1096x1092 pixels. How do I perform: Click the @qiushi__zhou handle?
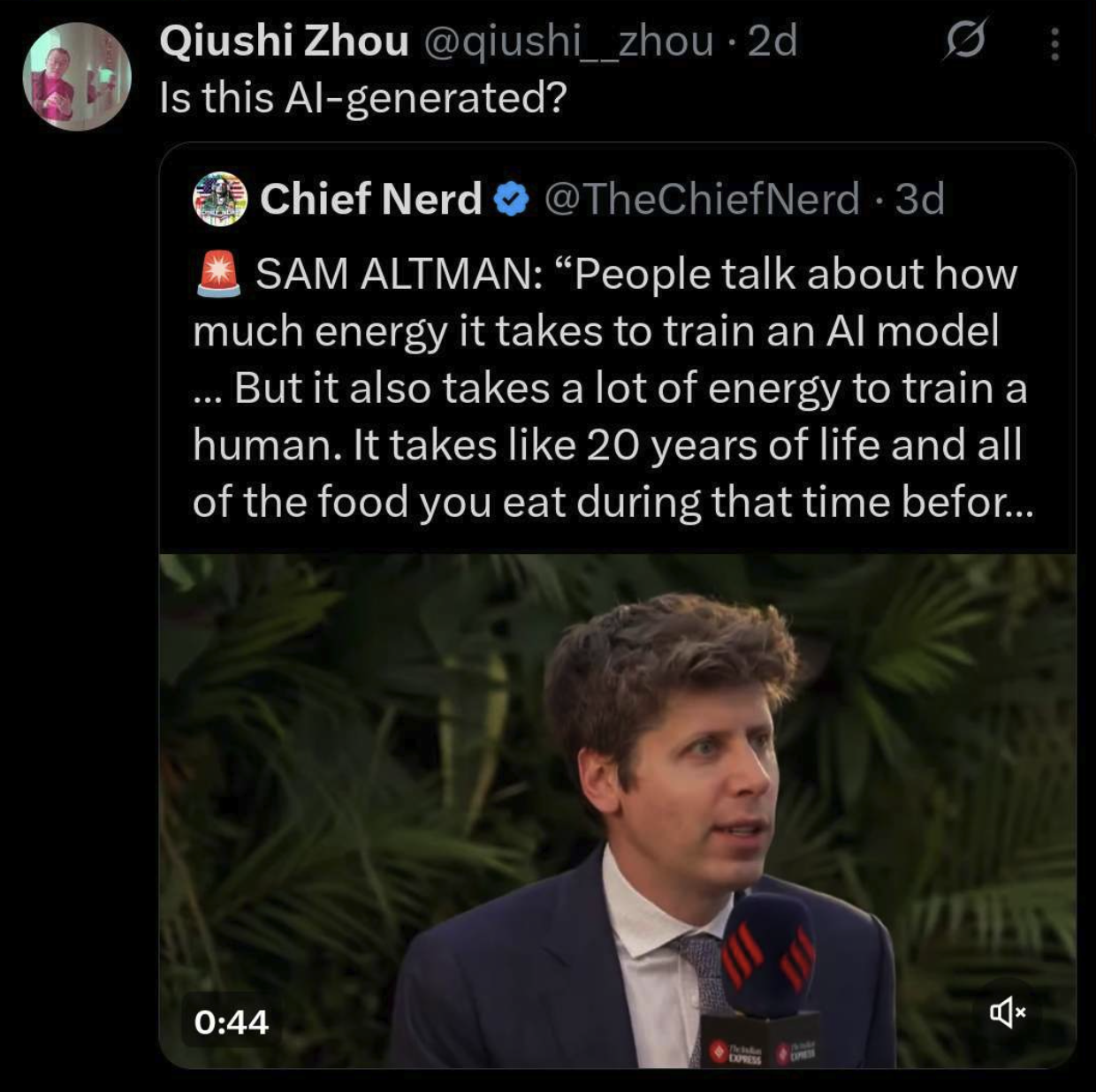pos(569,42)
